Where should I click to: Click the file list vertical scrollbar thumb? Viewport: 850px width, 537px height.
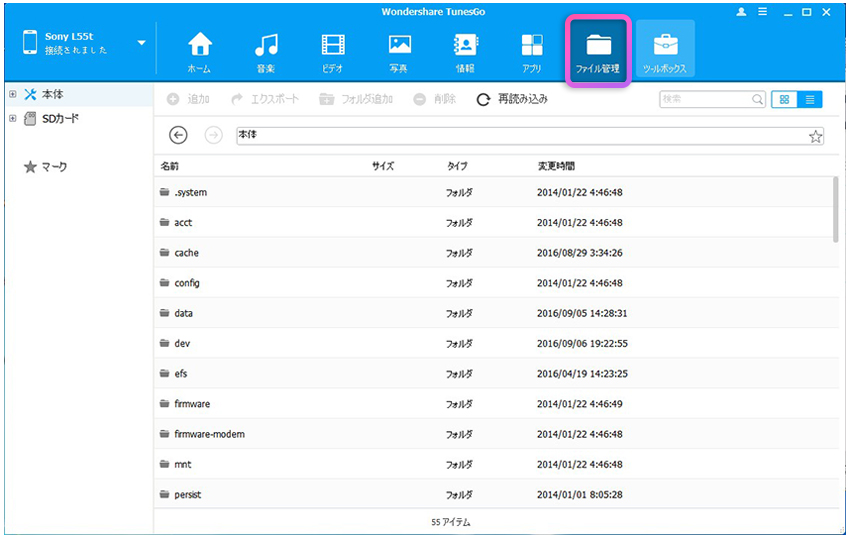[x=835, y=210]
